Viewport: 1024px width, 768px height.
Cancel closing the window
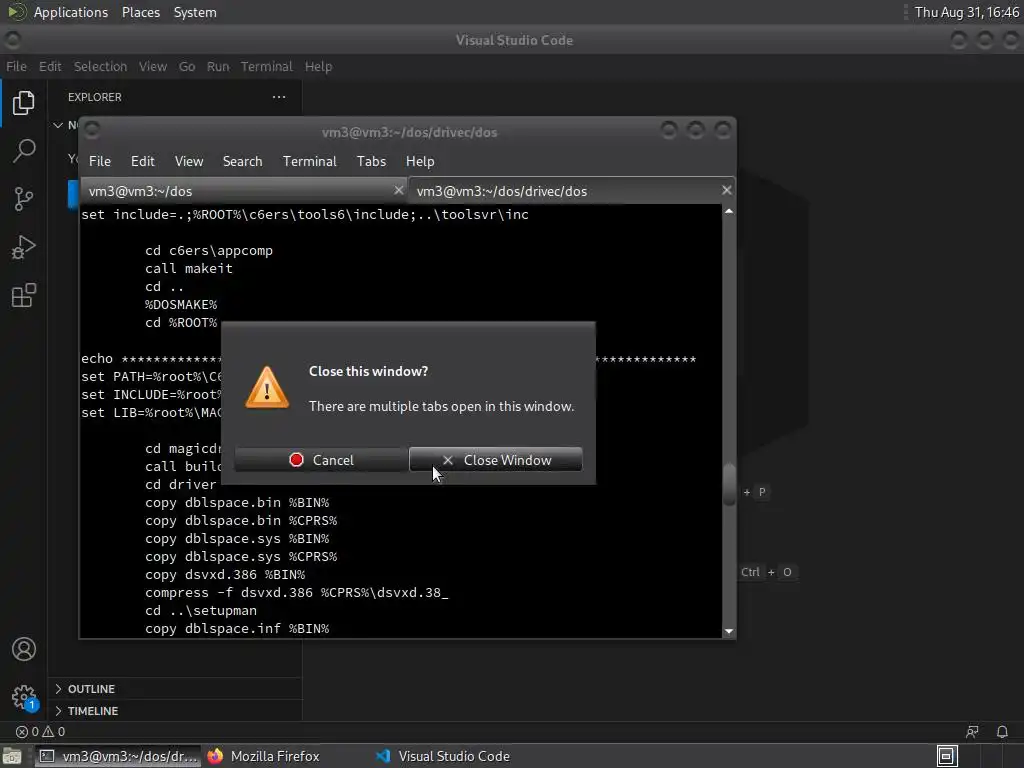320,460
